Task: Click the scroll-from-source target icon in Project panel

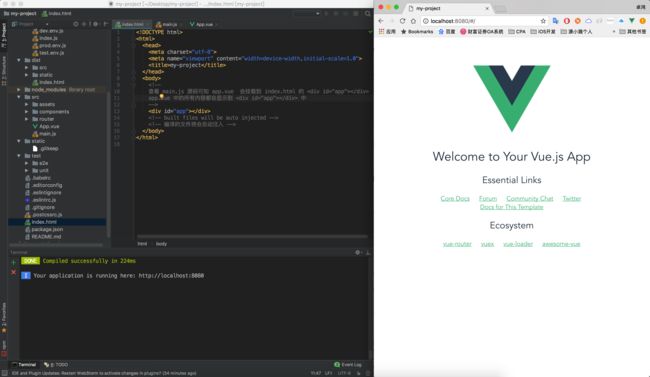Action: point(76,24)
